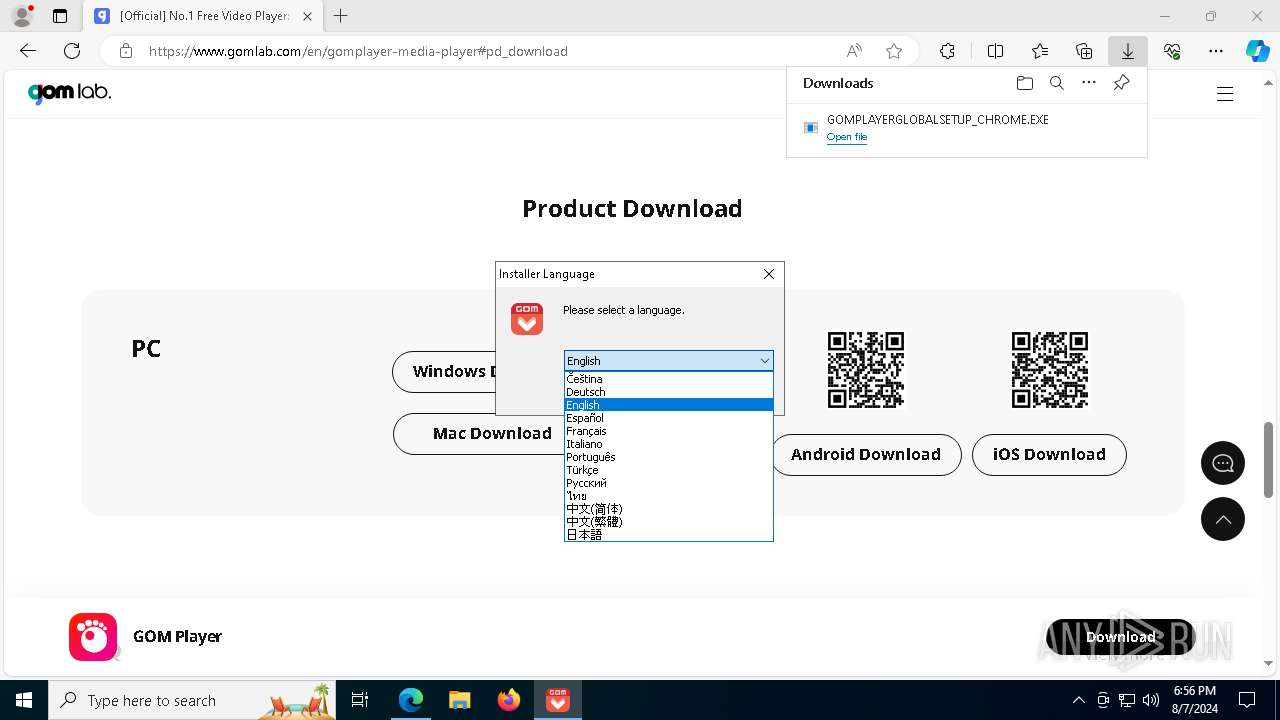
Task: Close the Installer Language dialog
Action: click(769, 274)
